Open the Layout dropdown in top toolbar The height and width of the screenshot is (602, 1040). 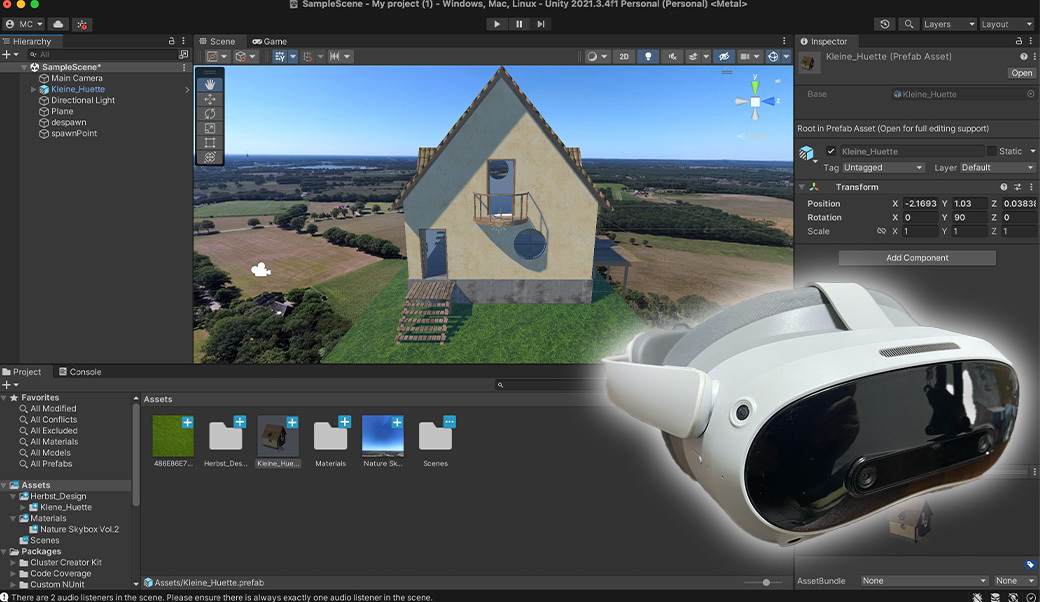click(1006, 24)
